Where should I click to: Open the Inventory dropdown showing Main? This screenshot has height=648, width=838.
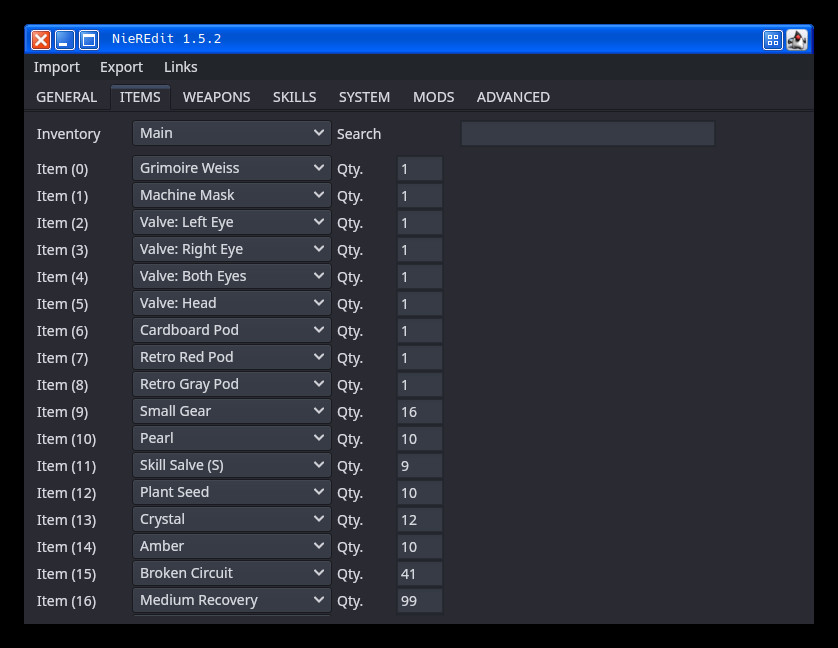point(231,132)
